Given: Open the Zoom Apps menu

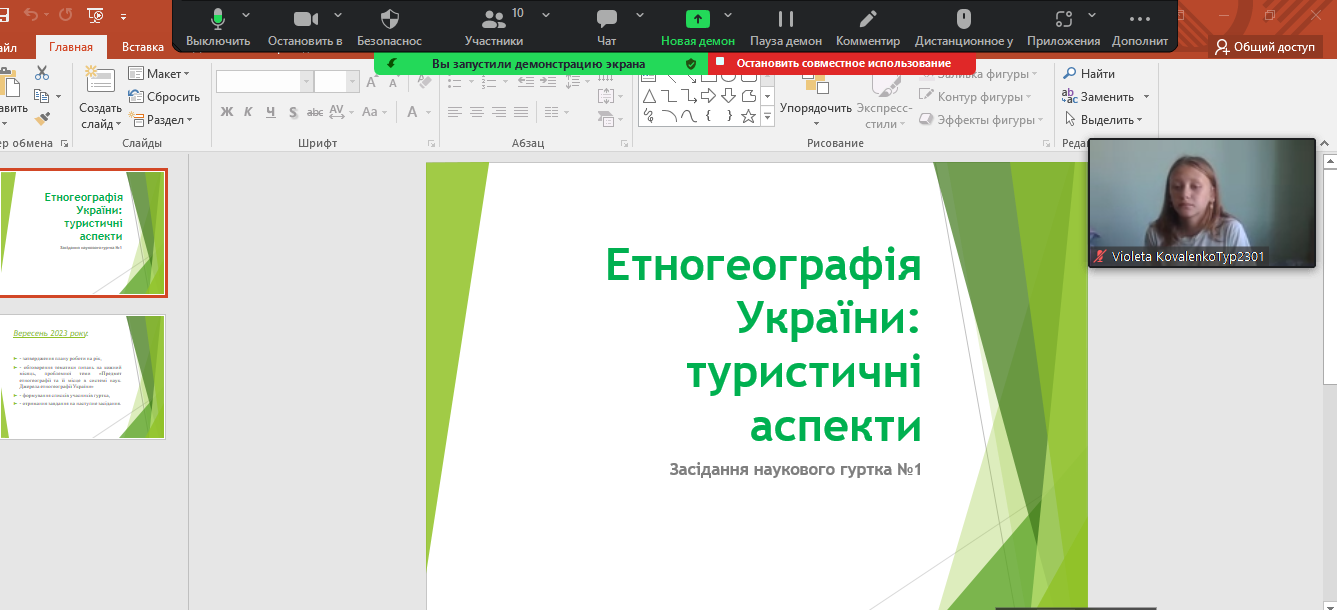Looking at the screenshot, I should coord(1064,20).
